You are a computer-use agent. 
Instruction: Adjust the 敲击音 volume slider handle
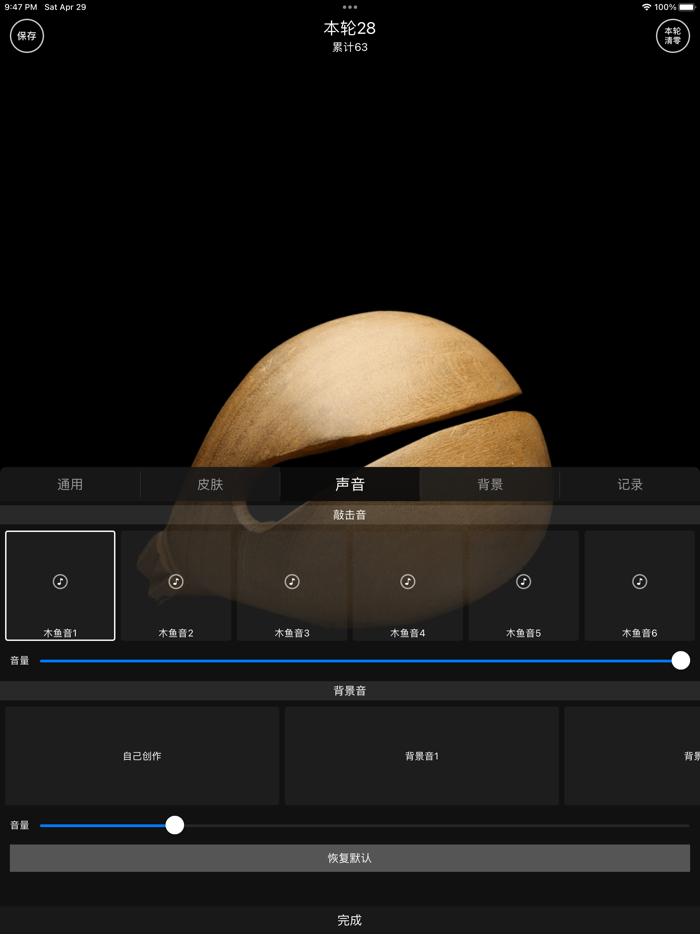coord(680,660)
